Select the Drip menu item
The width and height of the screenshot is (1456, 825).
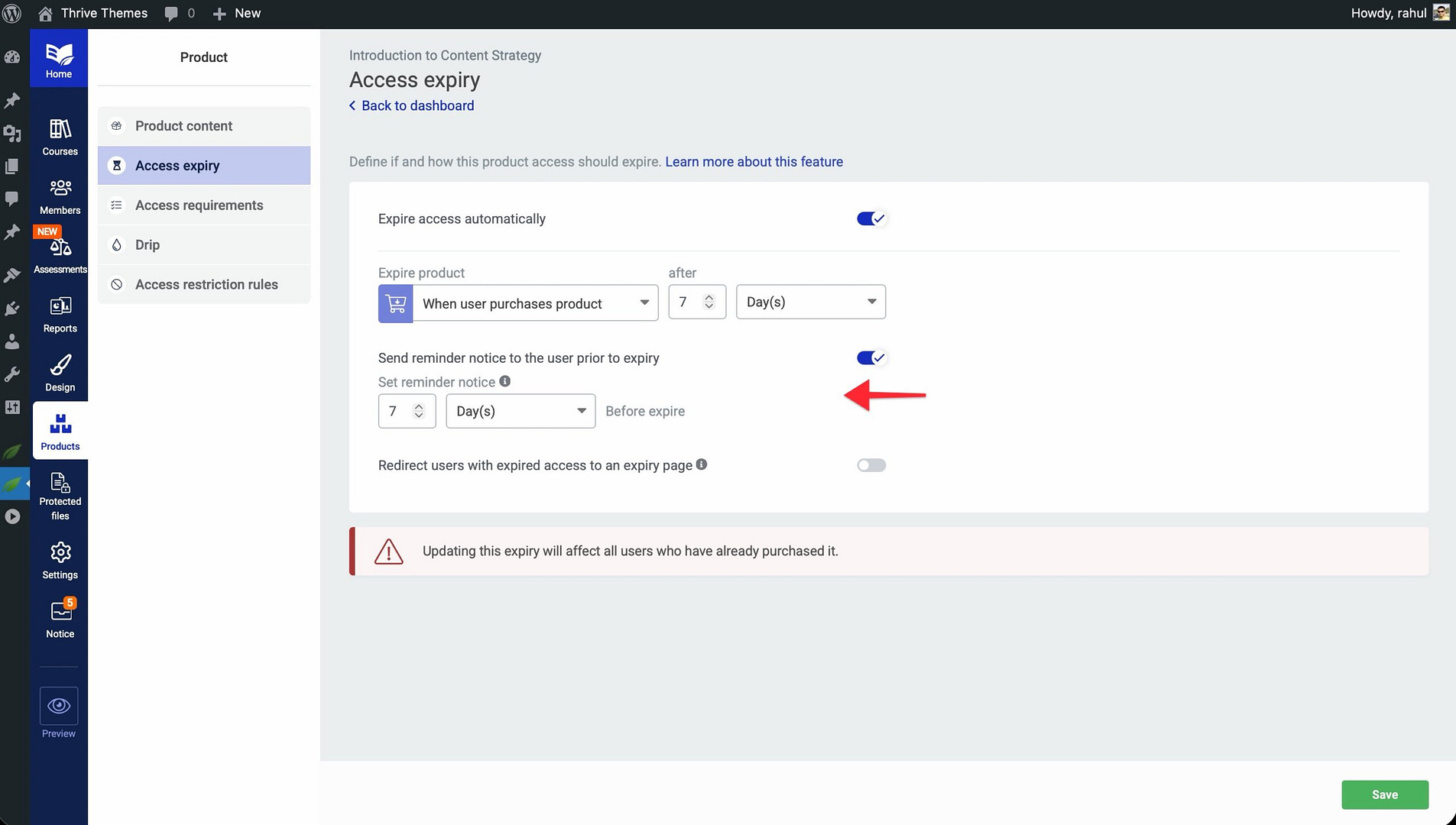coord(148,245)
